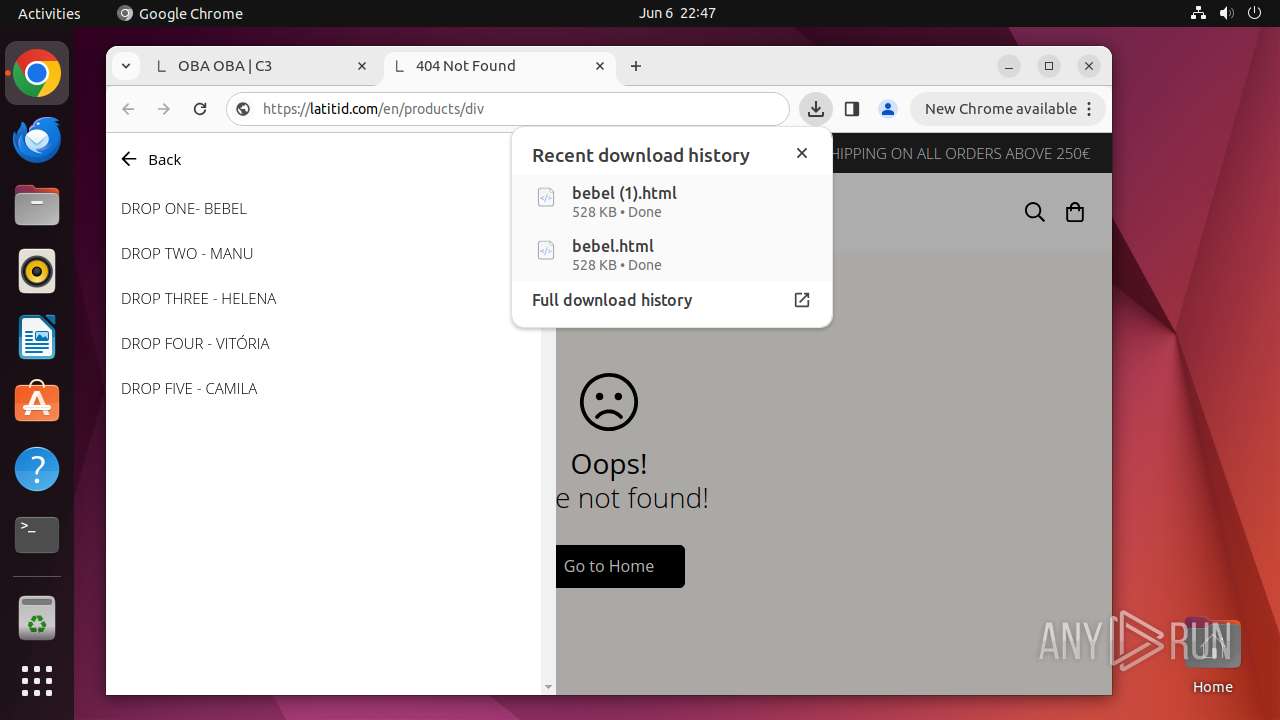Reload the current page
The image size is (1280, 720).
coord(200,109)
